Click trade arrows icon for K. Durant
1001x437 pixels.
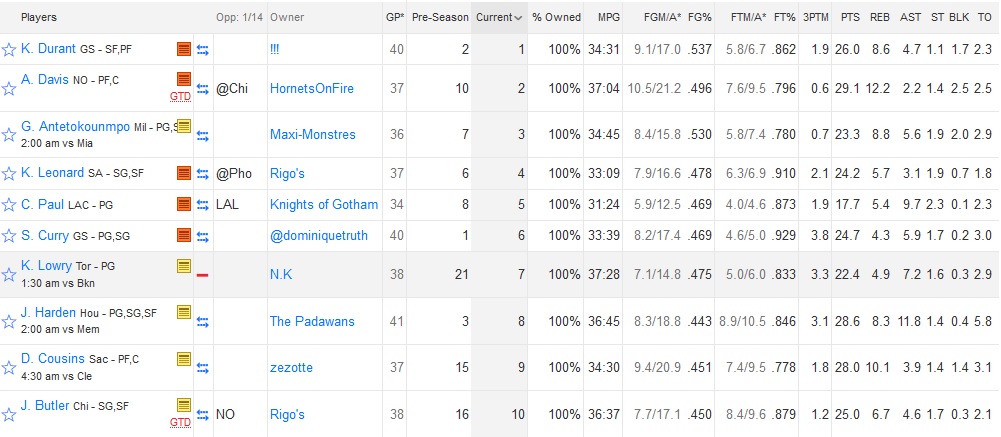tap(203, 50)
